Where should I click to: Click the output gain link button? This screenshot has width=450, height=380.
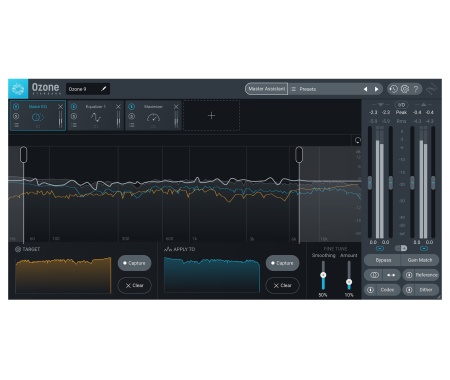click(423, 249)
